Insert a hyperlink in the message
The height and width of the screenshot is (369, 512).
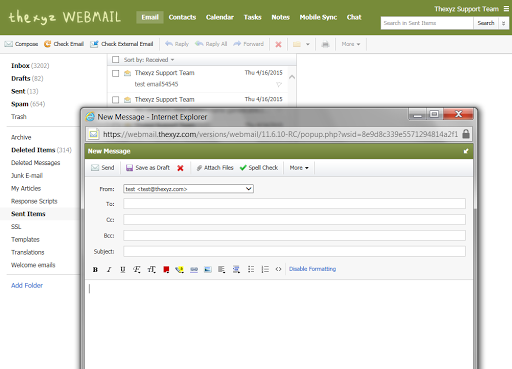[x=194, y=269]
